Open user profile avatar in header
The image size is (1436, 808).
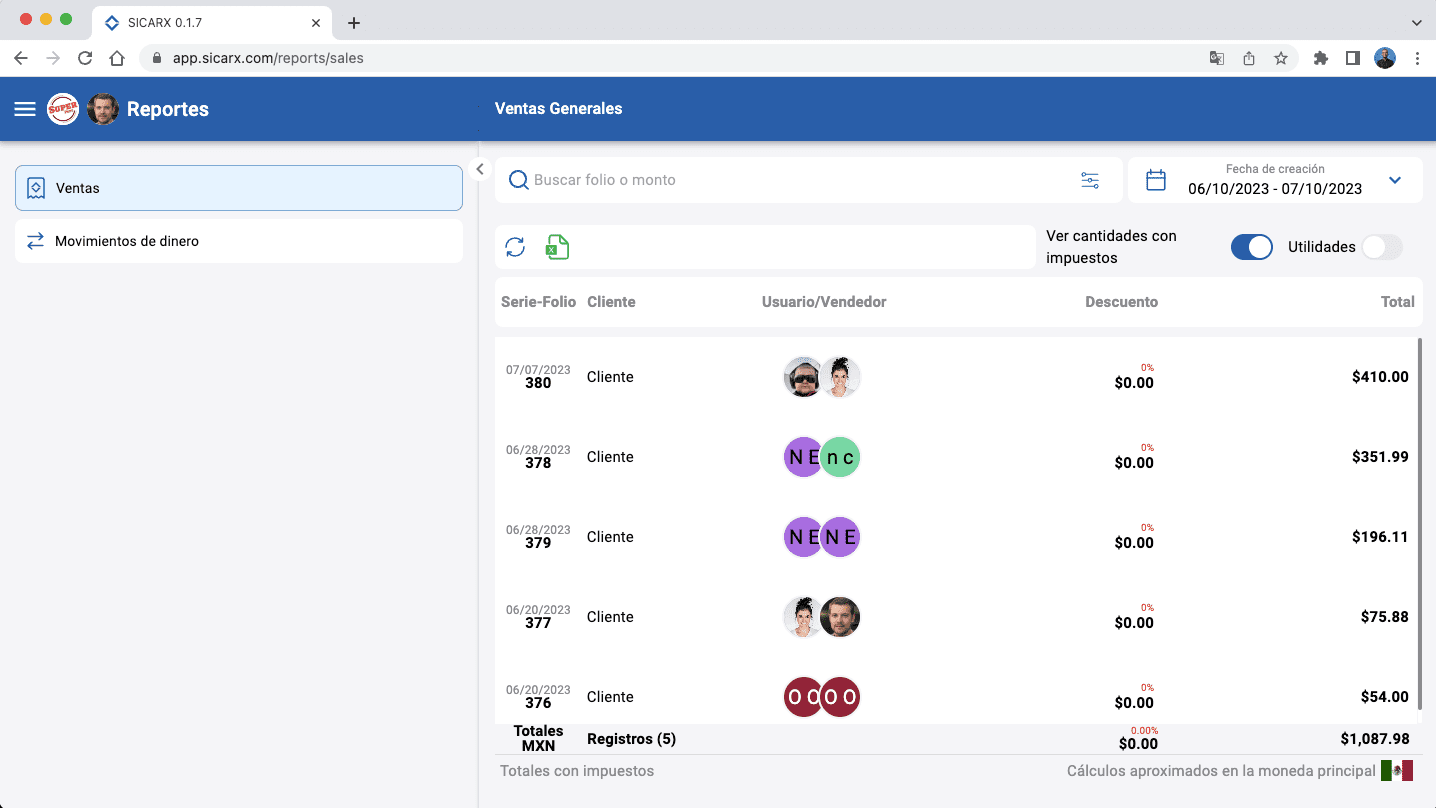click(x=103, y=109)
